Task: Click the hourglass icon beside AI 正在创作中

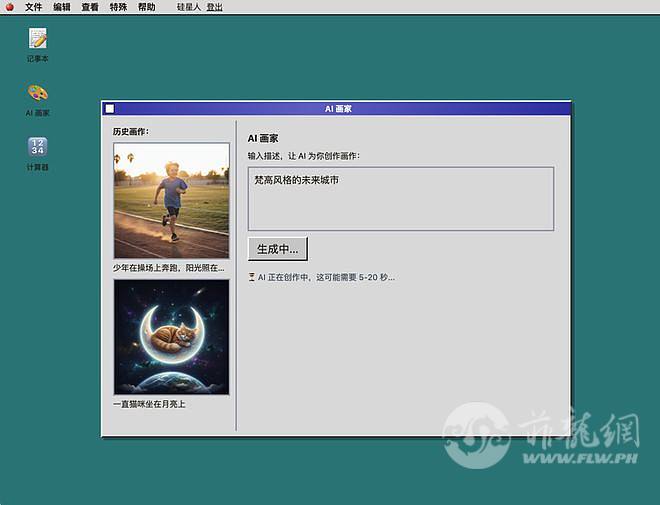Action: (252, 277)
